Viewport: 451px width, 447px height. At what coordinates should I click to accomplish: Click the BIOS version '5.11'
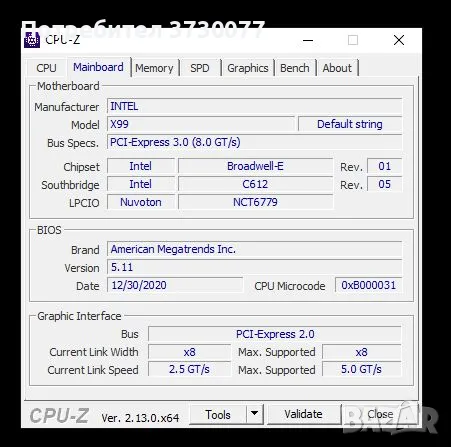[x=254, y=267]
